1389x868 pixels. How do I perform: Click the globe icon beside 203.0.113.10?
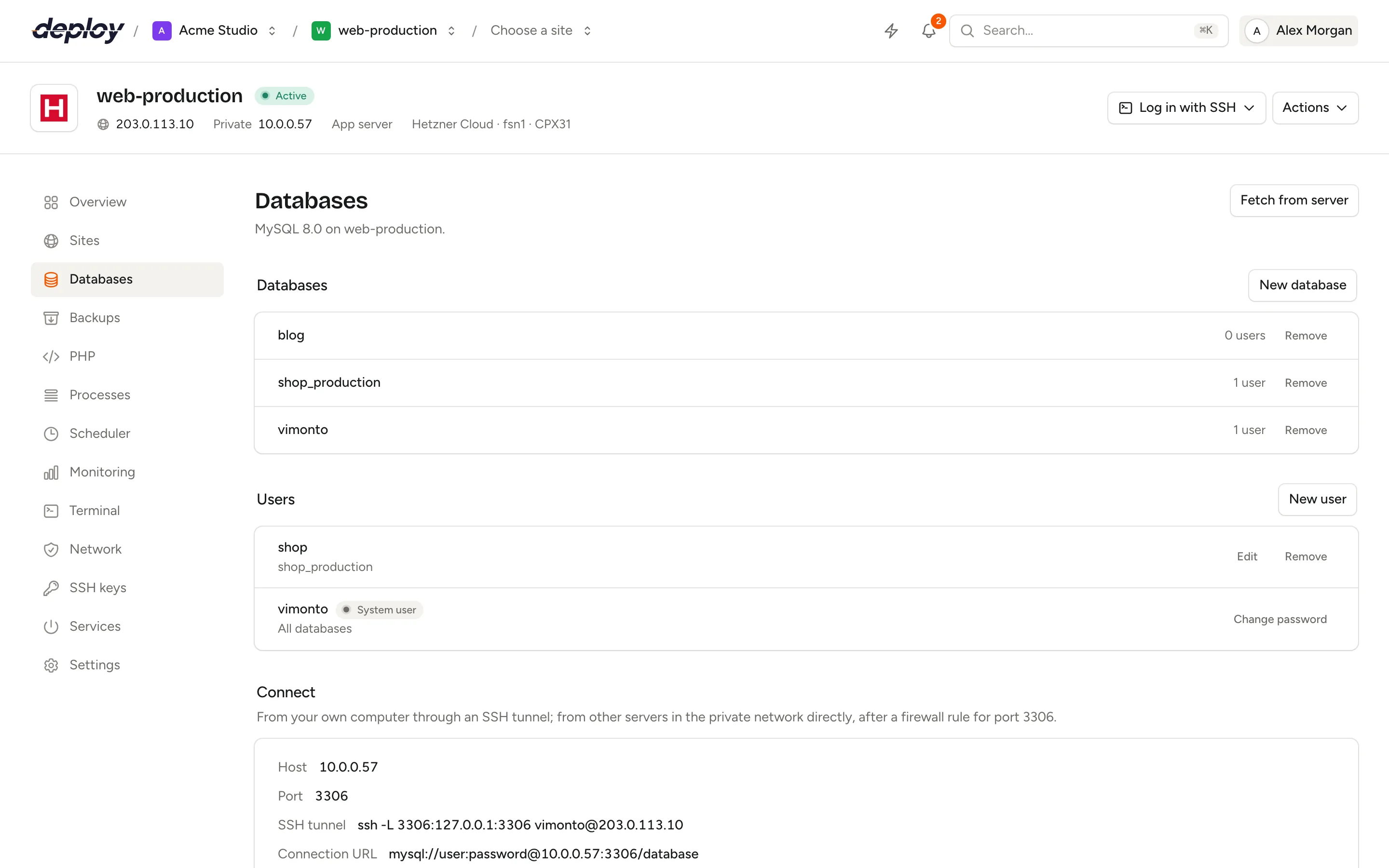[x=103, y=124]
